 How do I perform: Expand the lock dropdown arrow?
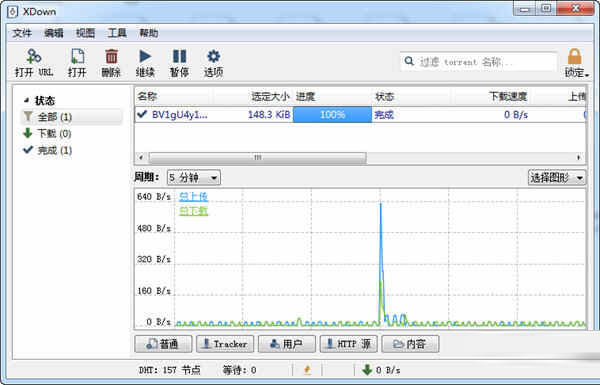tap(587, 75)
